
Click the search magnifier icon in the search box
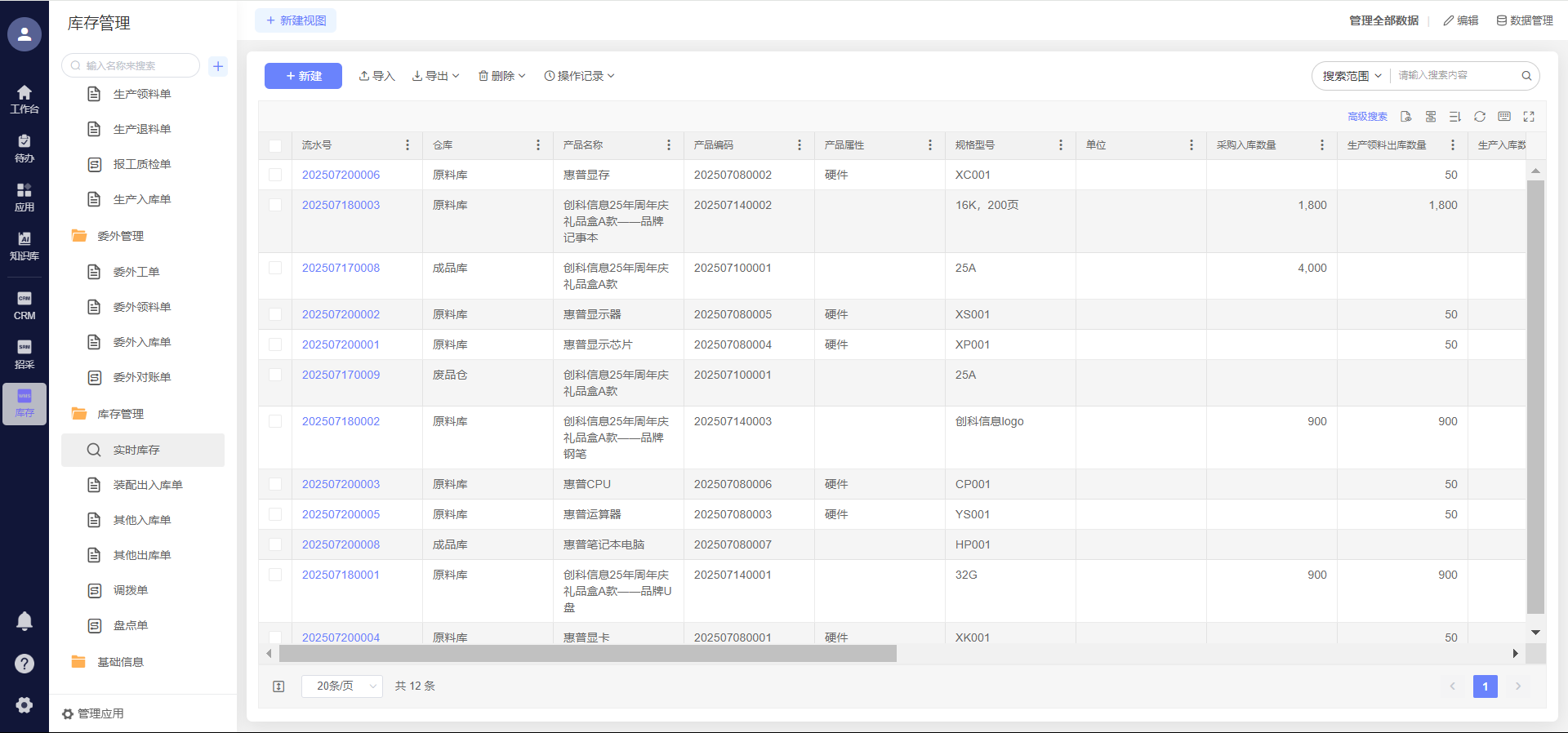1526,76
